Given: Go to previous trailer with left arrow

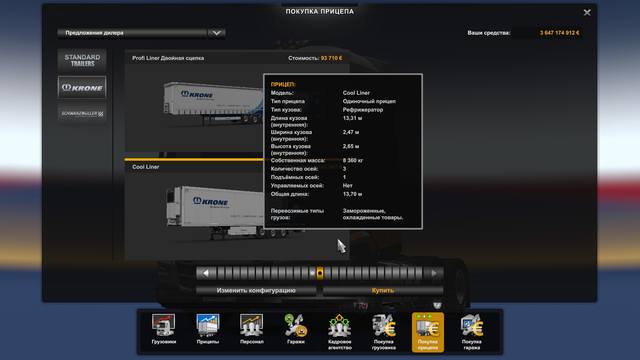Looking at the screenshot, I should (205, 273).
